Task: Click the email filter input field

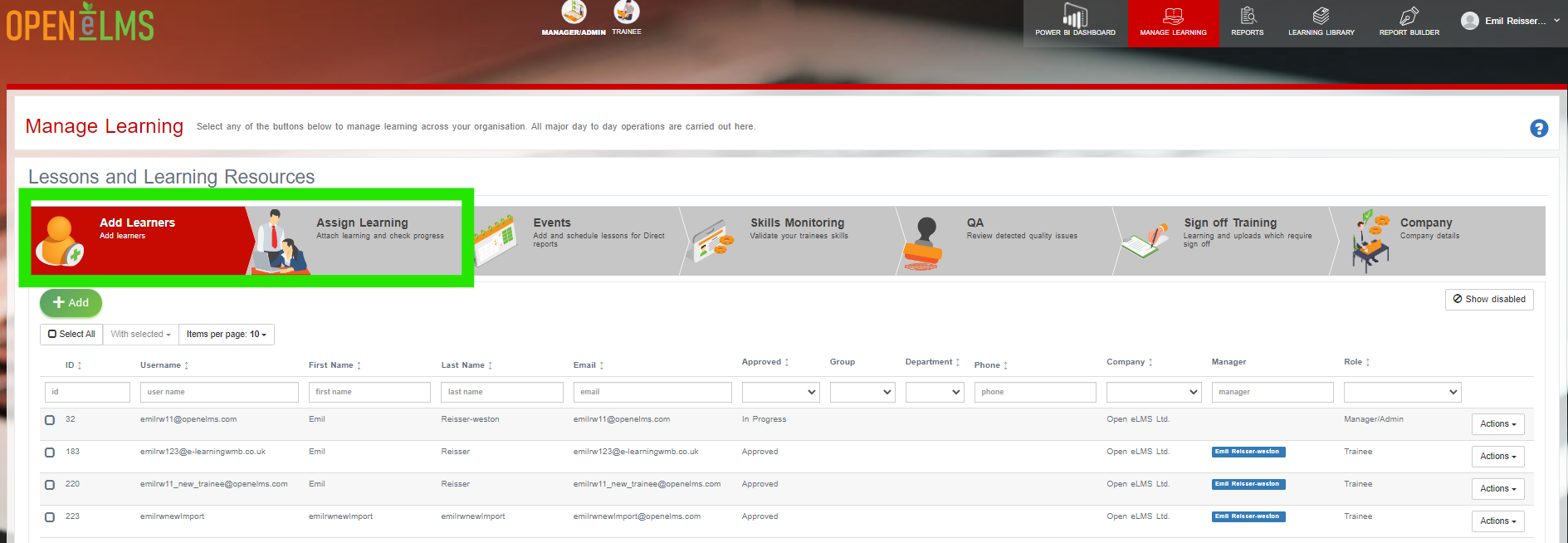Action: click(652, 392)
